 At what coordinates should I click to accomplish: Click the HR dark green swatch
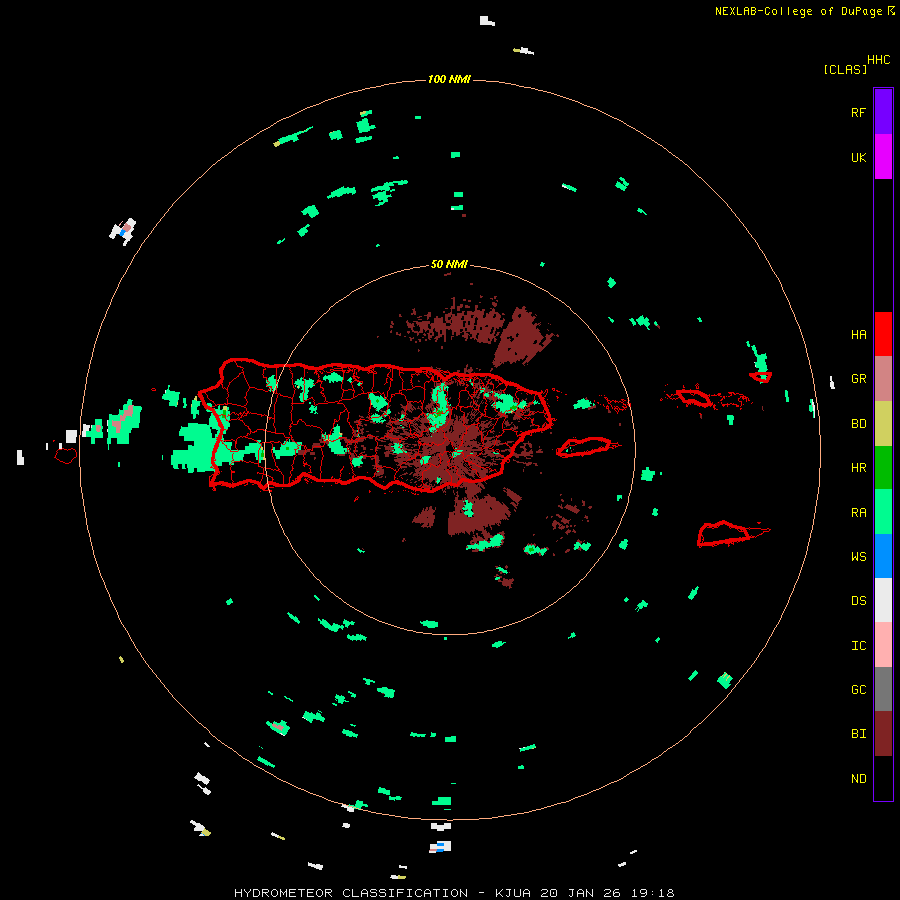pos(883,468)
